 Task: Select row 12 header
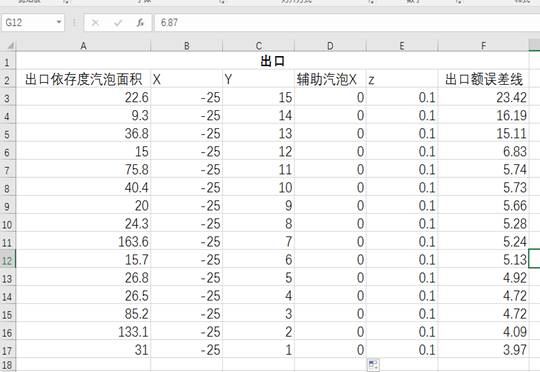pyautogui.click(x=8, y=260)
